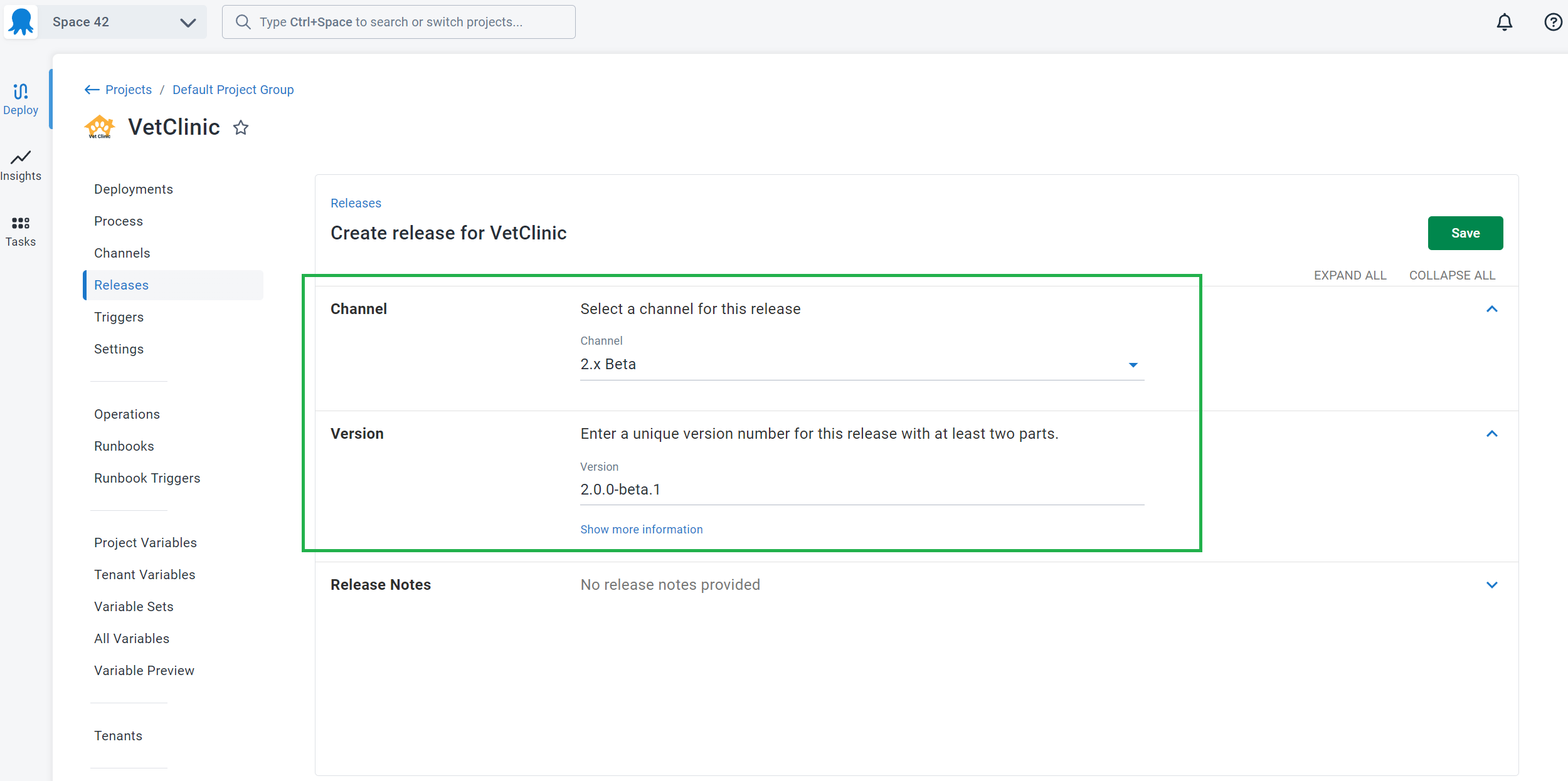Open Project Variables
1568x781 pixels.
pyautogui.click(x=146, y=543)
